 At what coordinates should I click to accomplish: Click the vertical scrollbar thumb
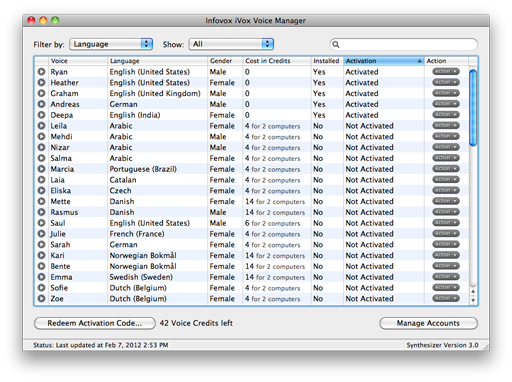pyautogui.click(x=473, y=107)
